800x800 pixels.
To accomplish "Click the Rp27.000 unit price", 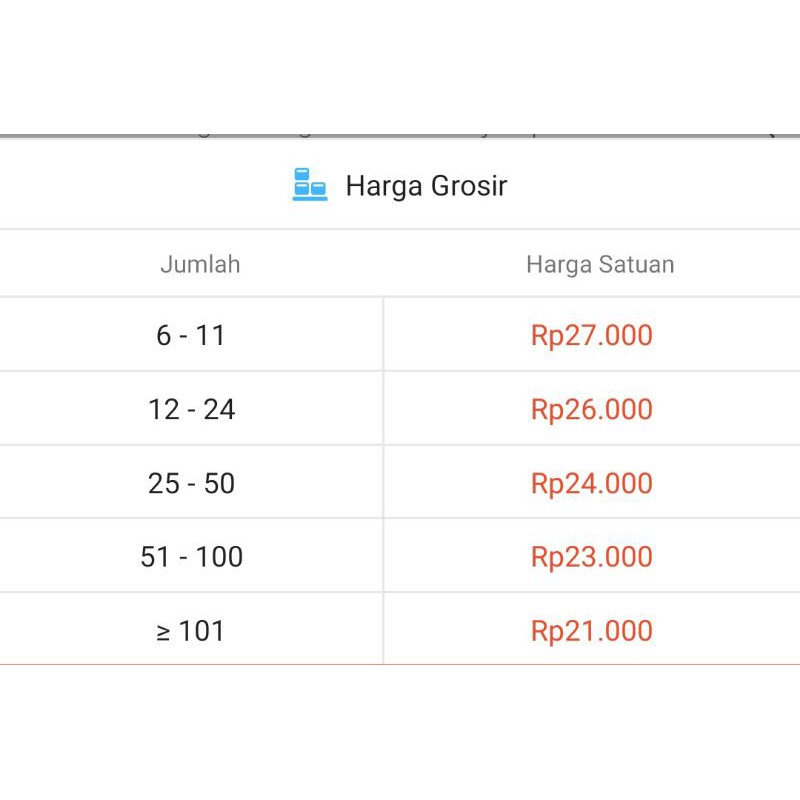I will [x=591, y=335].
